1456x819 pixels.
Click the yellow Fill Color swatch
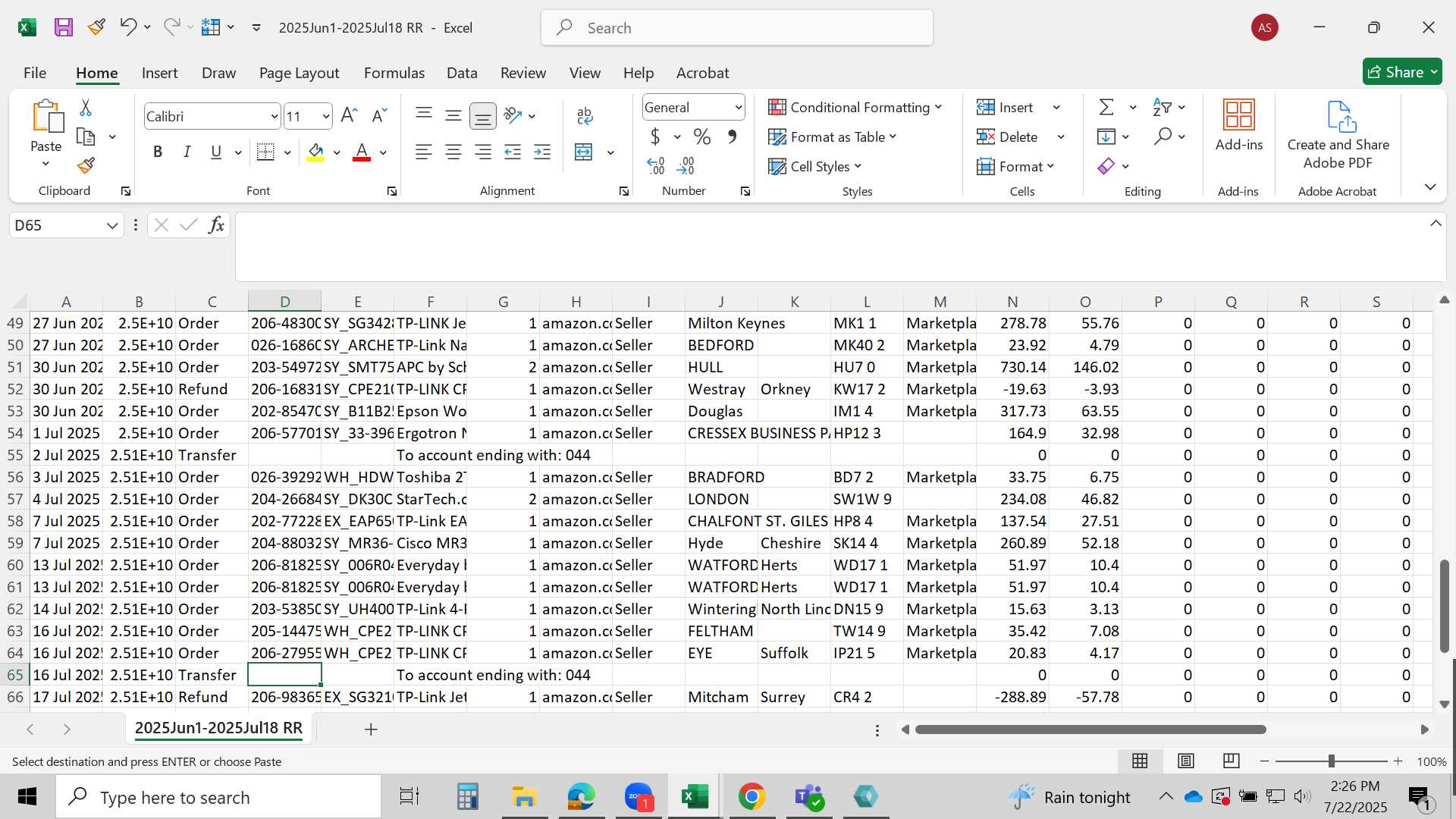tap(316, 152)
